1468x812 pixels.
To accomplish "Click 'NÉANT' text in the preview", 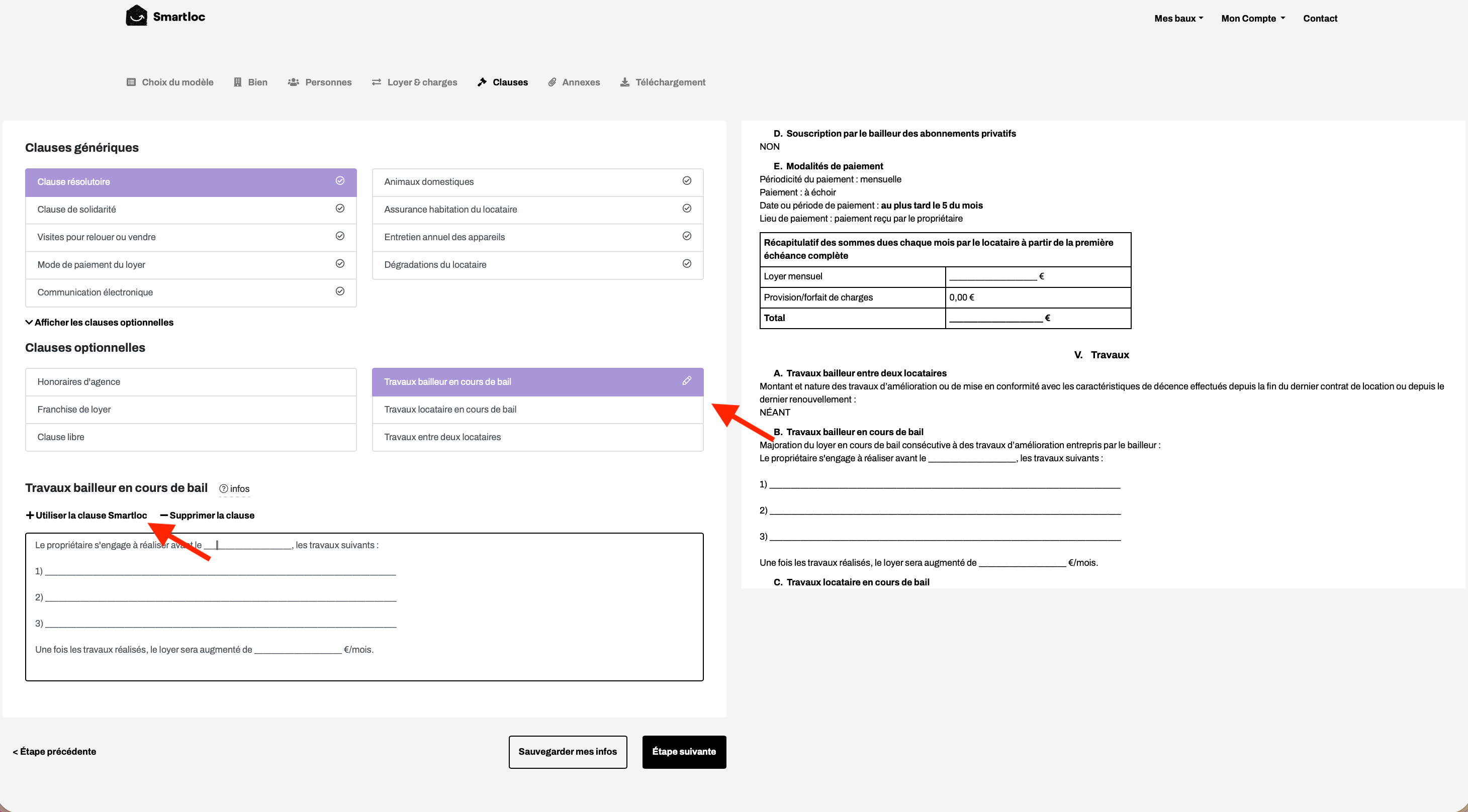I will tap(775, 412).
